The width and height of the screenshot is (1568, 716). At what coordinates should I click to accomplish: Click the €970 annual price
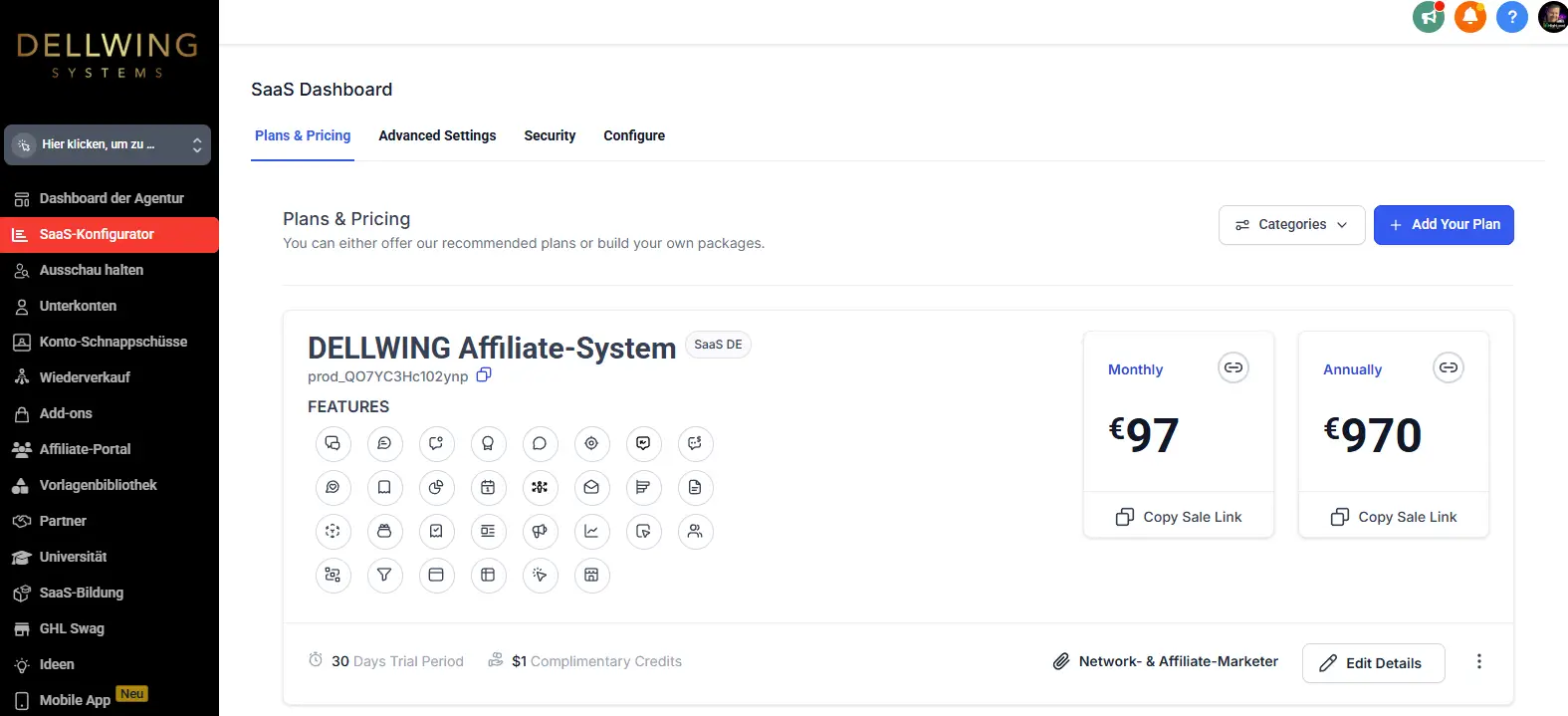point(1373,434)
